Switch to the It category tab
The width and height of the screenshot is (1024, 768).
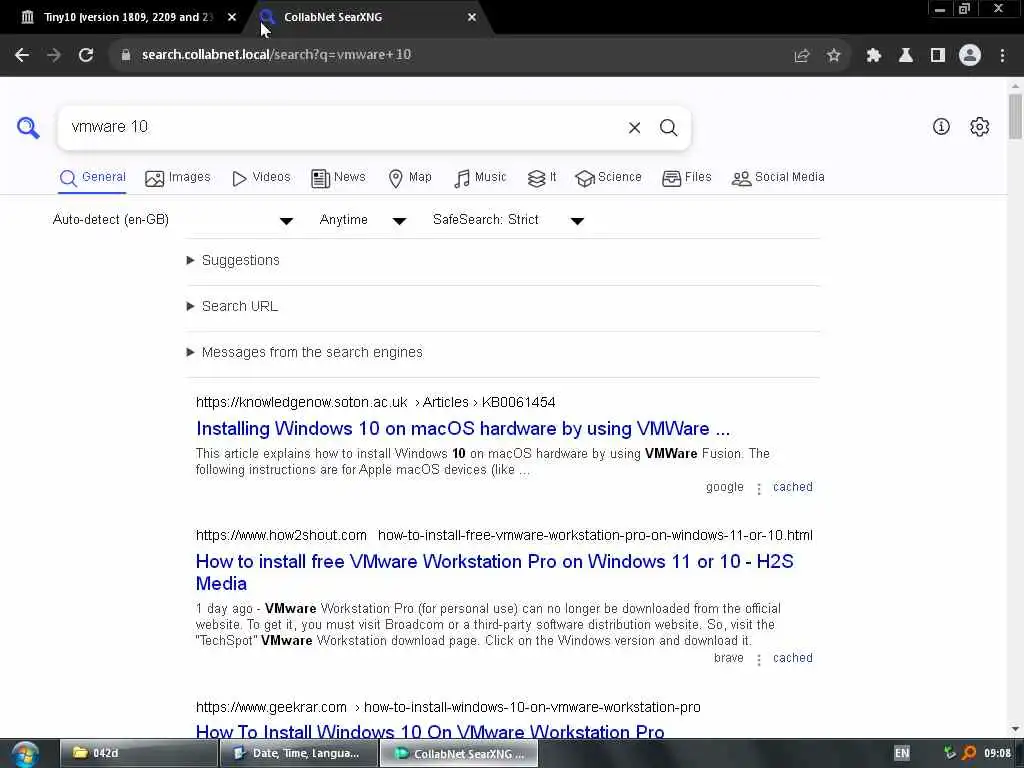point(541,177)
